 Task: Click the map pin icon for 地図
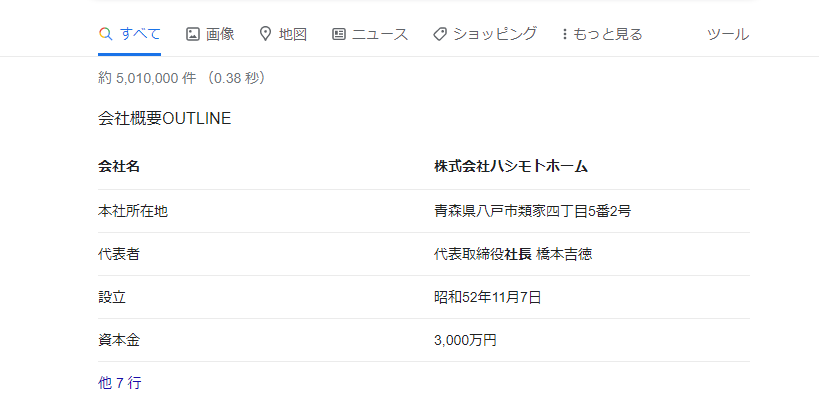click(x=265, y=34)
